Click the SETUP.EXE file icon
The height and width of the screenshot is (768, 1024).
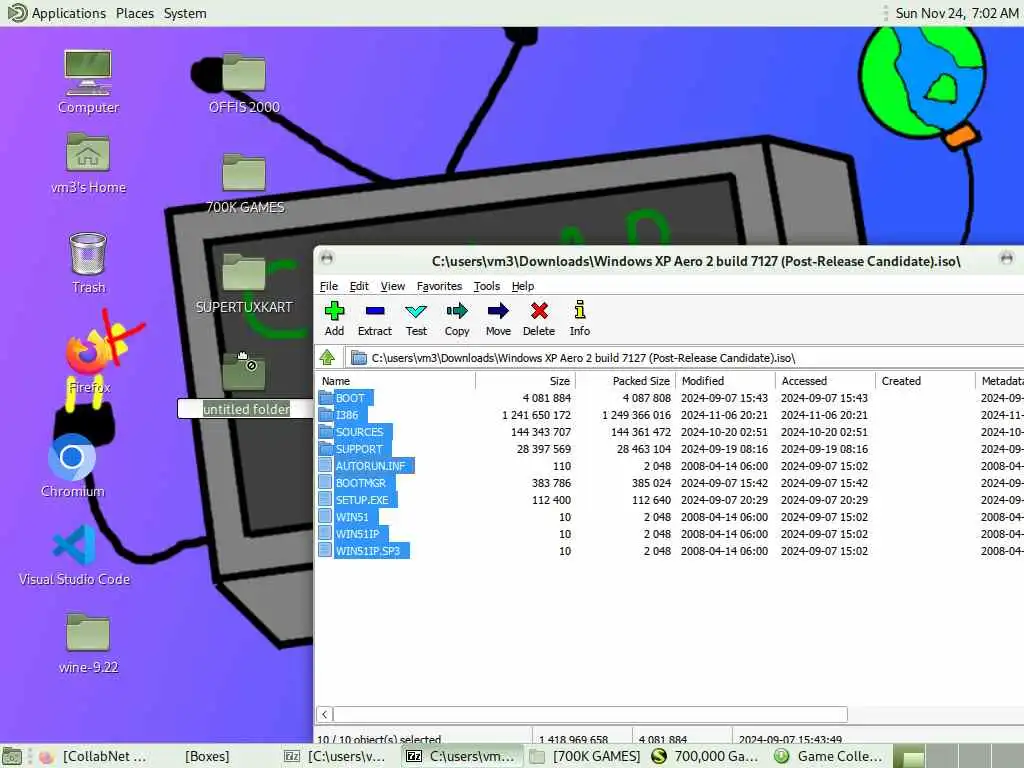325,500
